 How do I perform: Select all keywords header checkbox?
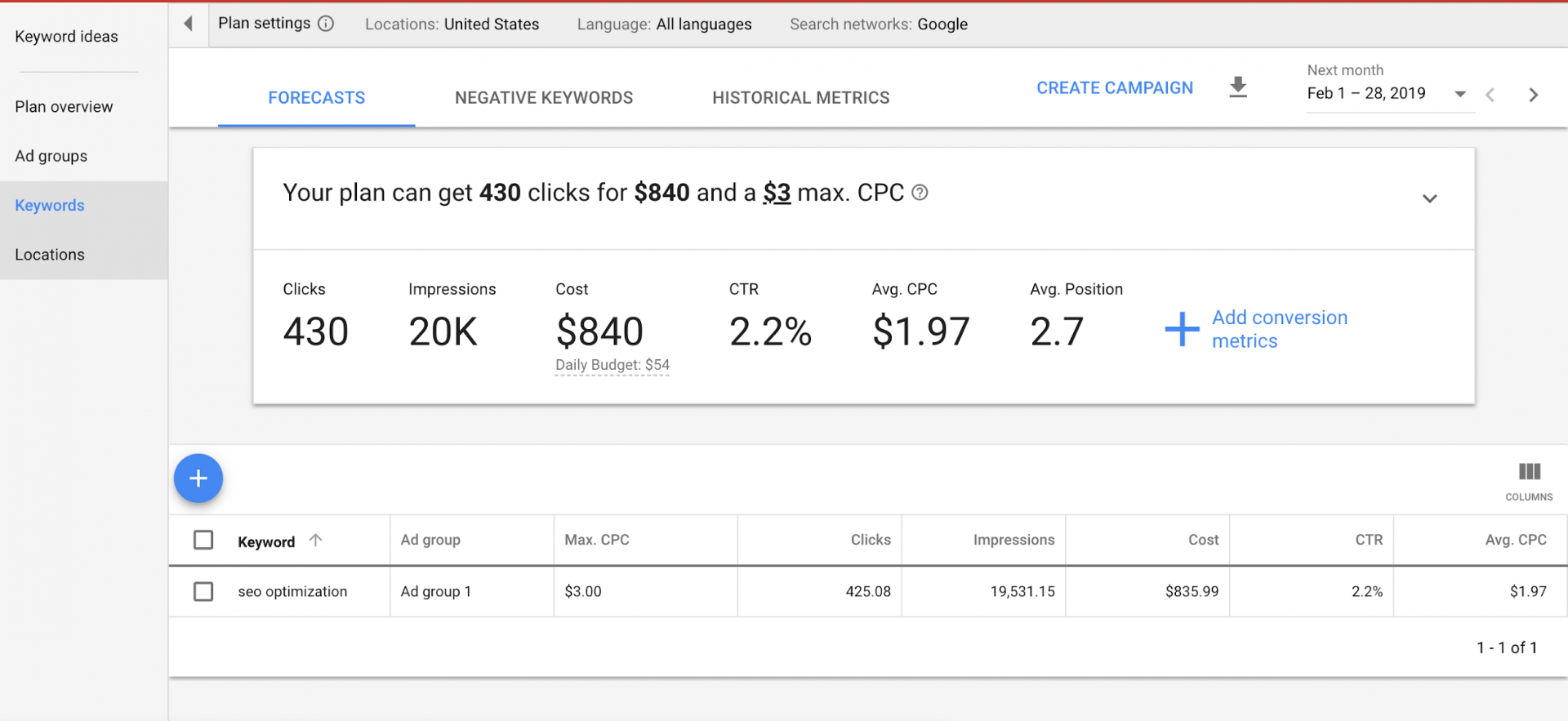click(x=203, y=540)
